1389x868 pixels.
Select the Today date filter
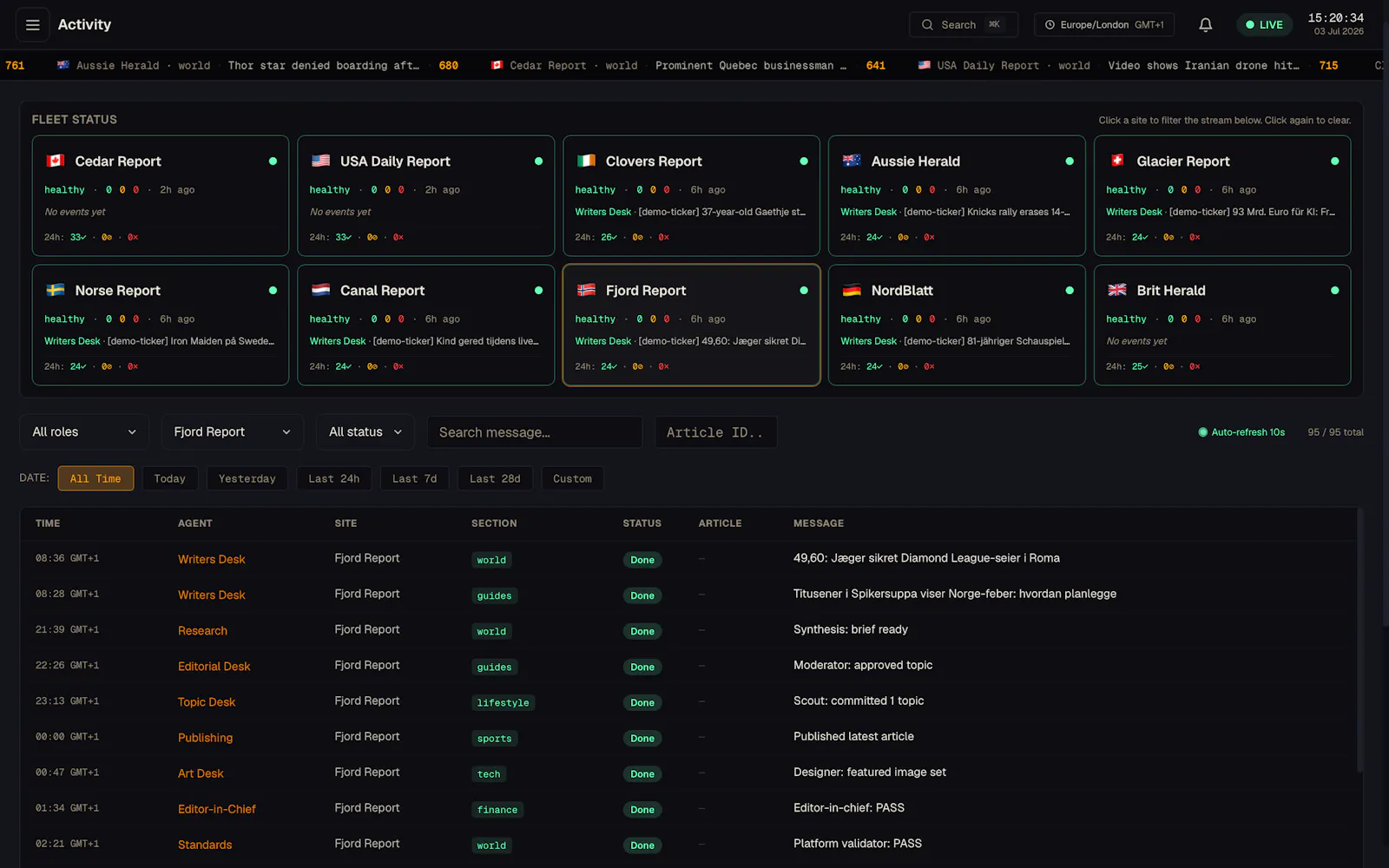(x=170, y=478)
